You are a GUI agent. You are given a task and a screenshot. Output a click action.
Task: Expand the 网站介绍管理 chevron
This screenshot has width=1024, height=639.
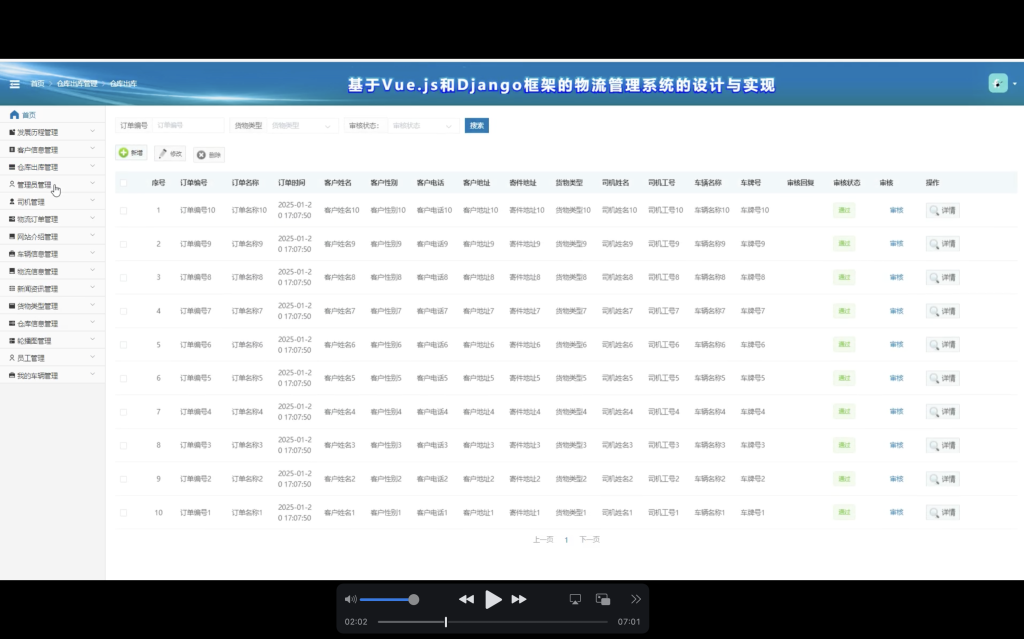93,235
